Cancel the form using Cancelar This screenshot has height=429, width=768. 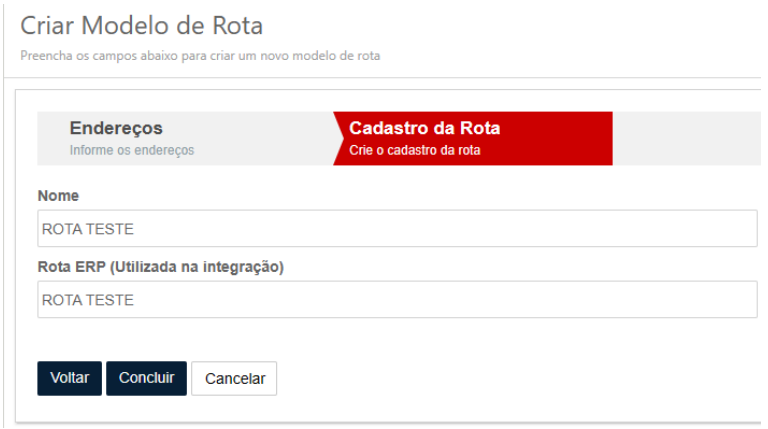pyautogui.click(x=234, y=378)
